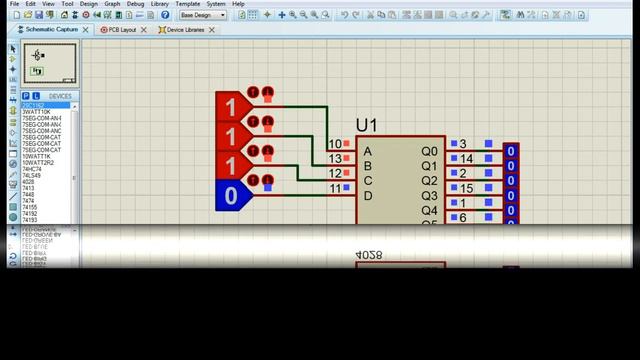Open the System menu
The width and height of the screenshot is (640, 360).
point(216,4)
